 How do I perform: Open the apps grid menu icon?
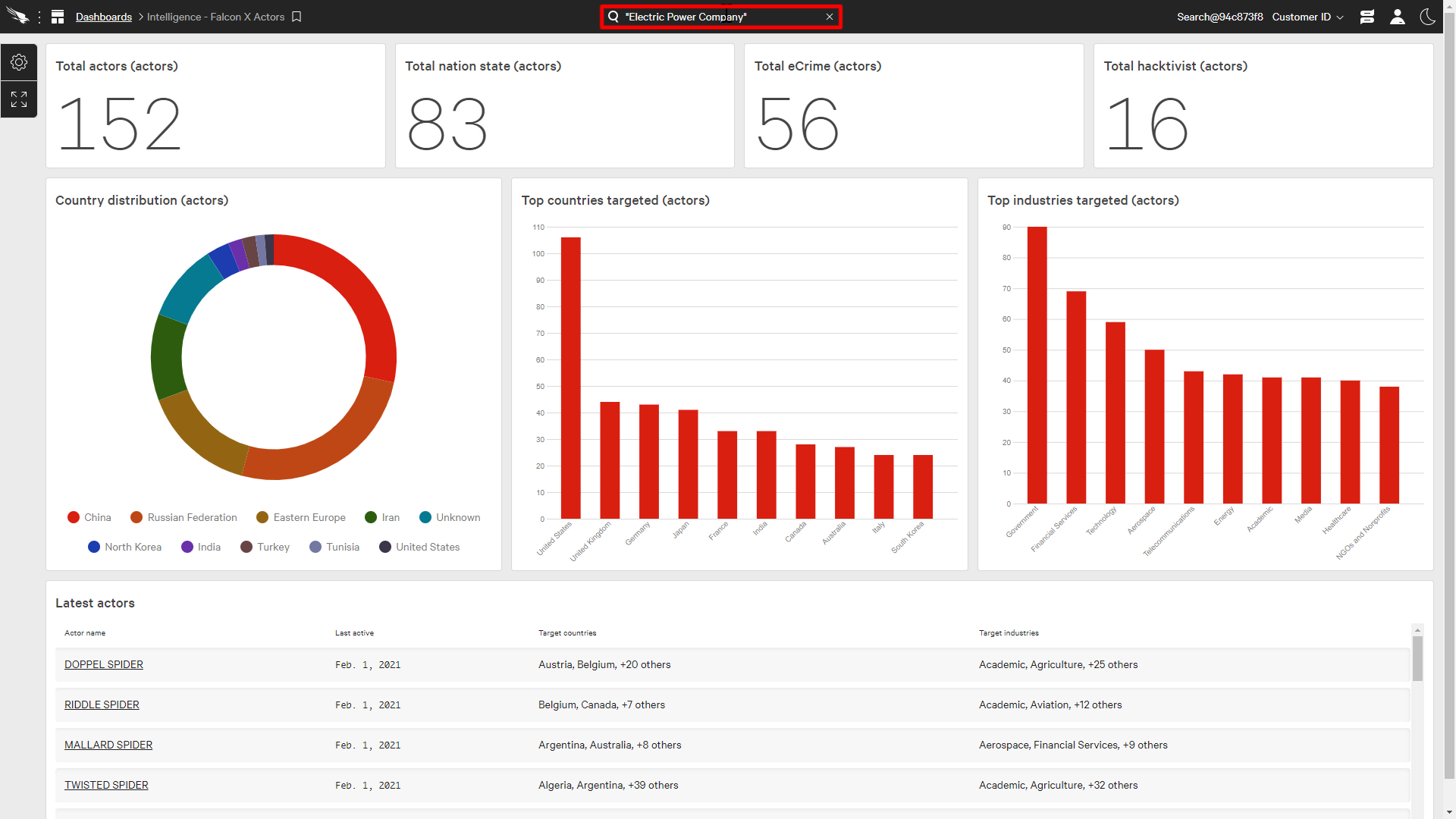(x=58, y=16)
